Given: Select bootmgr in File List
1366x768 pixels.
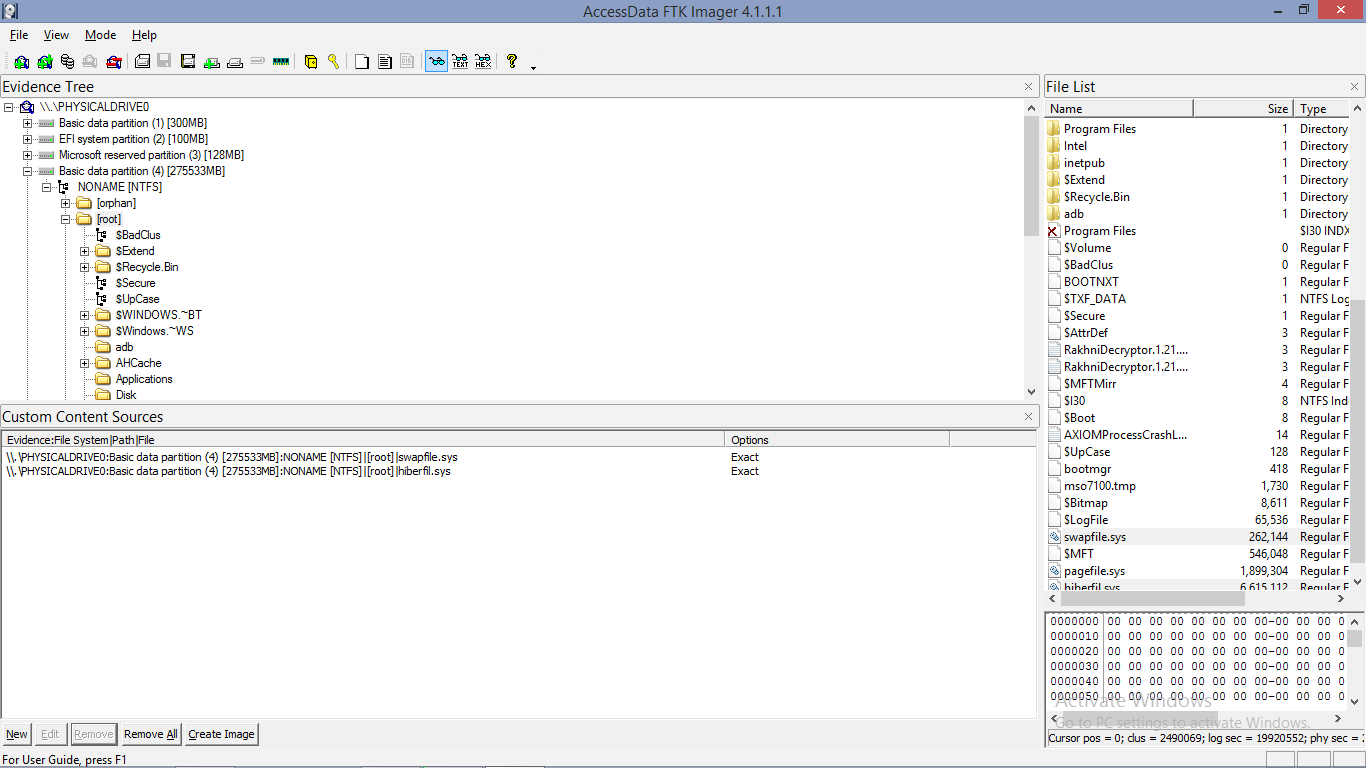Looking at the screenshot, I should [1087, 469].
